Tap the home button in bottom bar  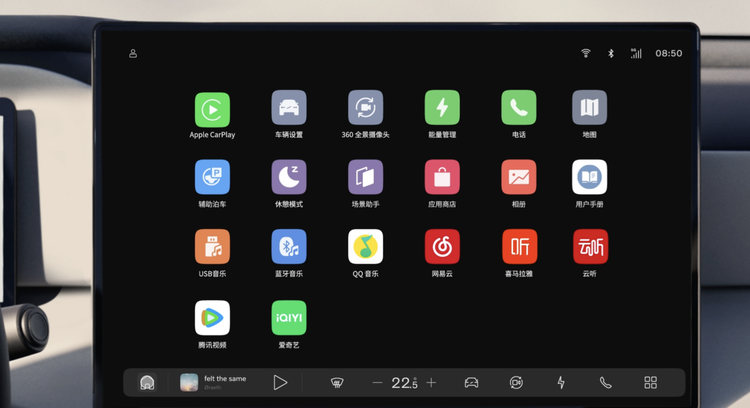pyautogui.click(x=147, y=382)
